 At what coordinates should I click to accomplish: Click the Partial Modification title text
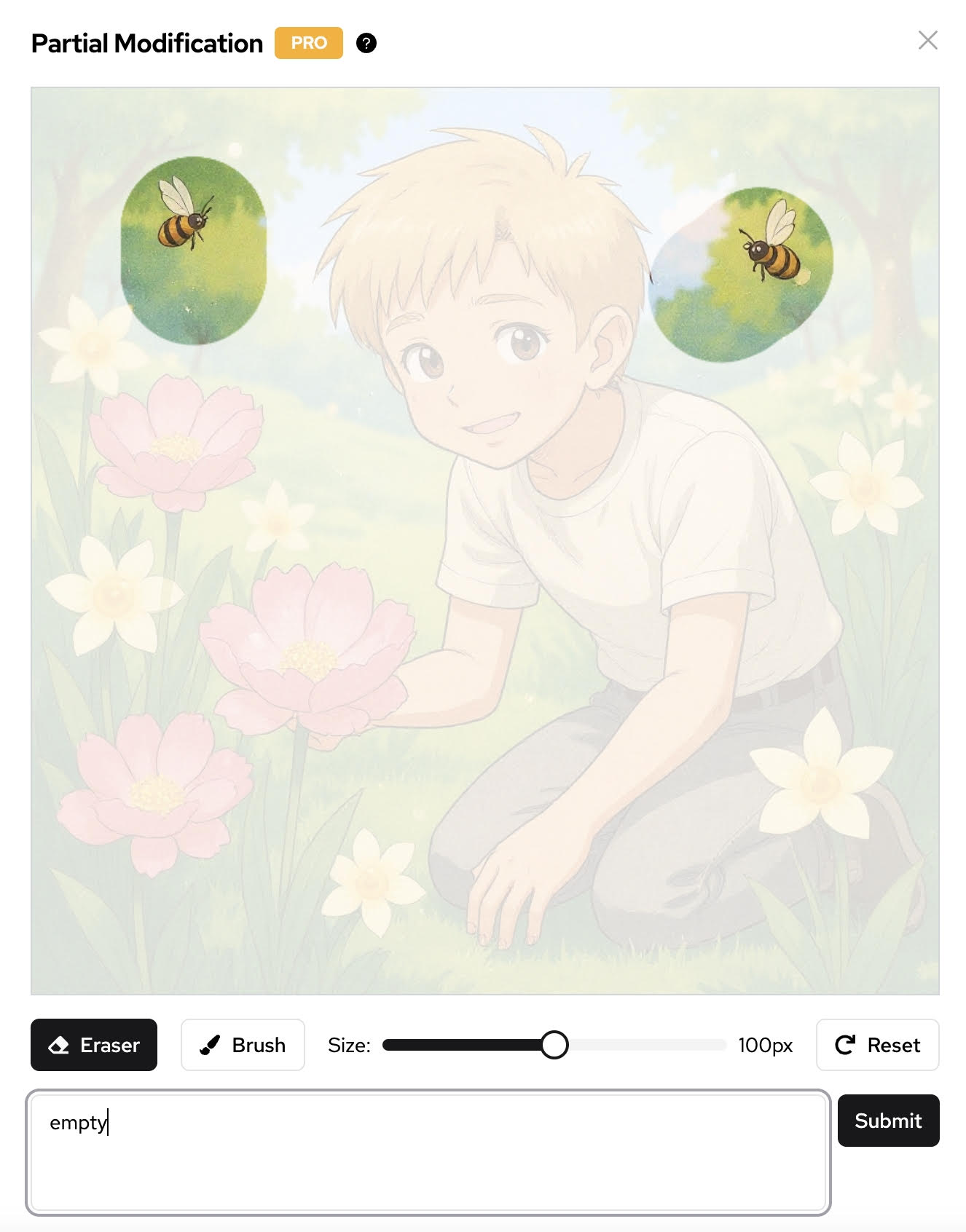[x=147, y=43]
